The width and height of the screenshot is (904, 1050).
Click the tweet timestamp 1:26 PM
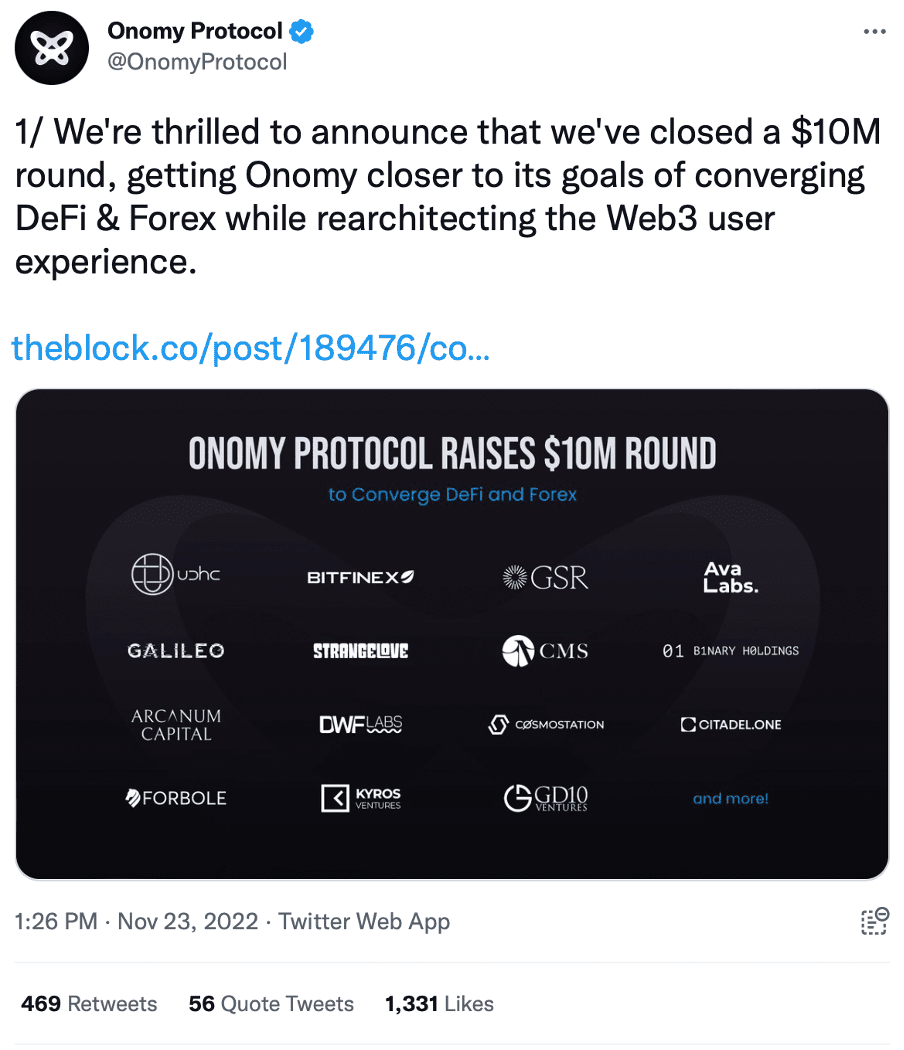[x=57, y=921]
